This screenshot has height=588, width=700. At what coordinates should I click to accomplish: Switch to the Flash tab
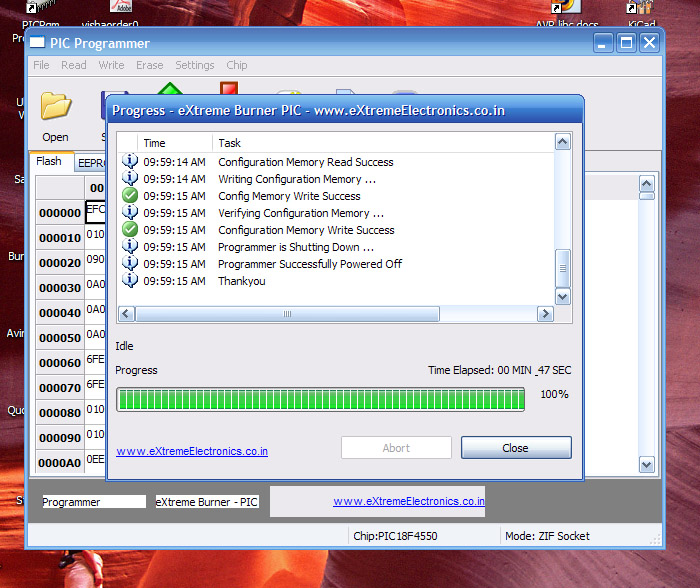pyautogui.click(x=49, y=161)
